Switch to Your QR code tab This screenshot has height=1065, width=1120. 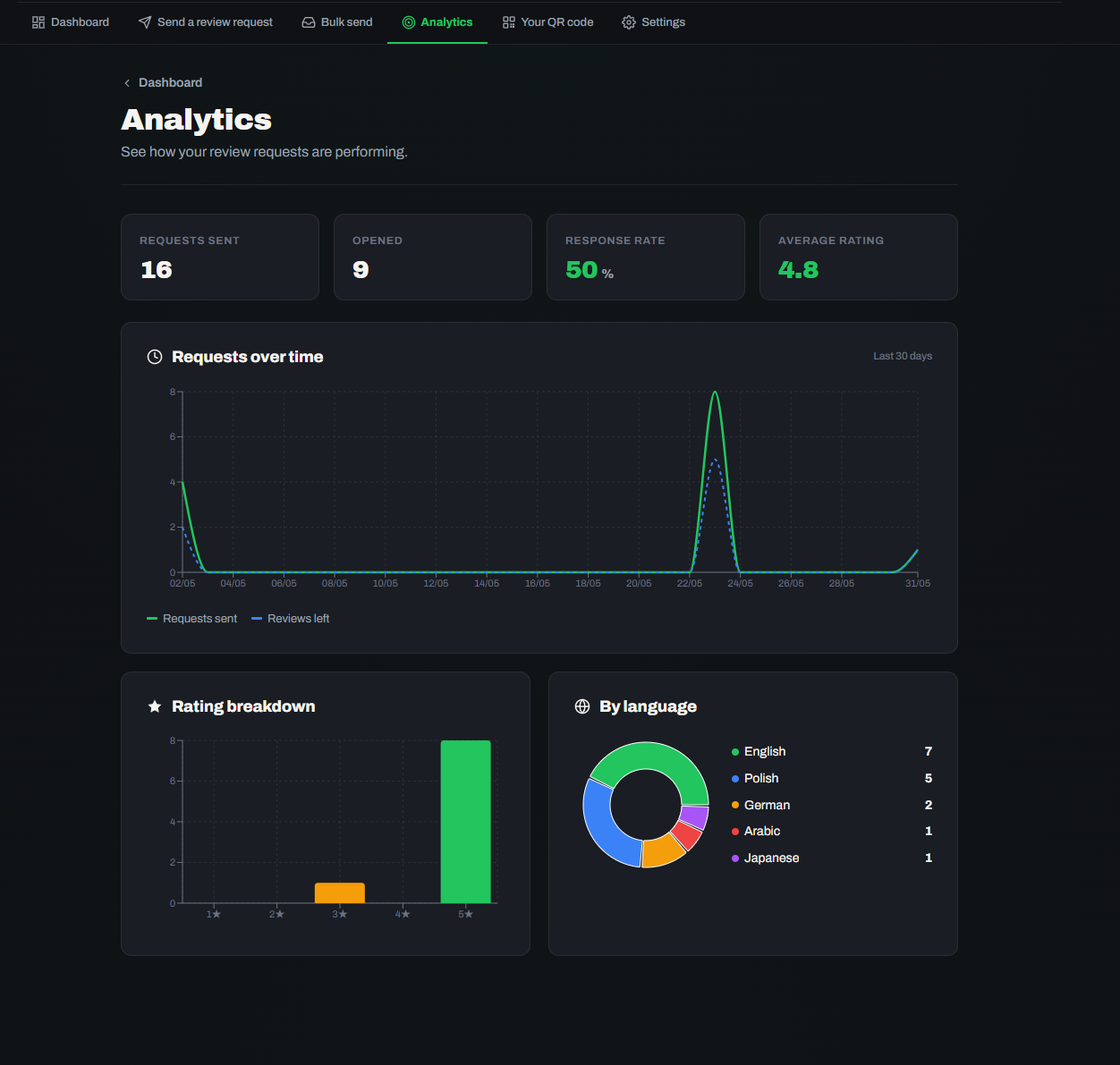[x=548, y=22]
